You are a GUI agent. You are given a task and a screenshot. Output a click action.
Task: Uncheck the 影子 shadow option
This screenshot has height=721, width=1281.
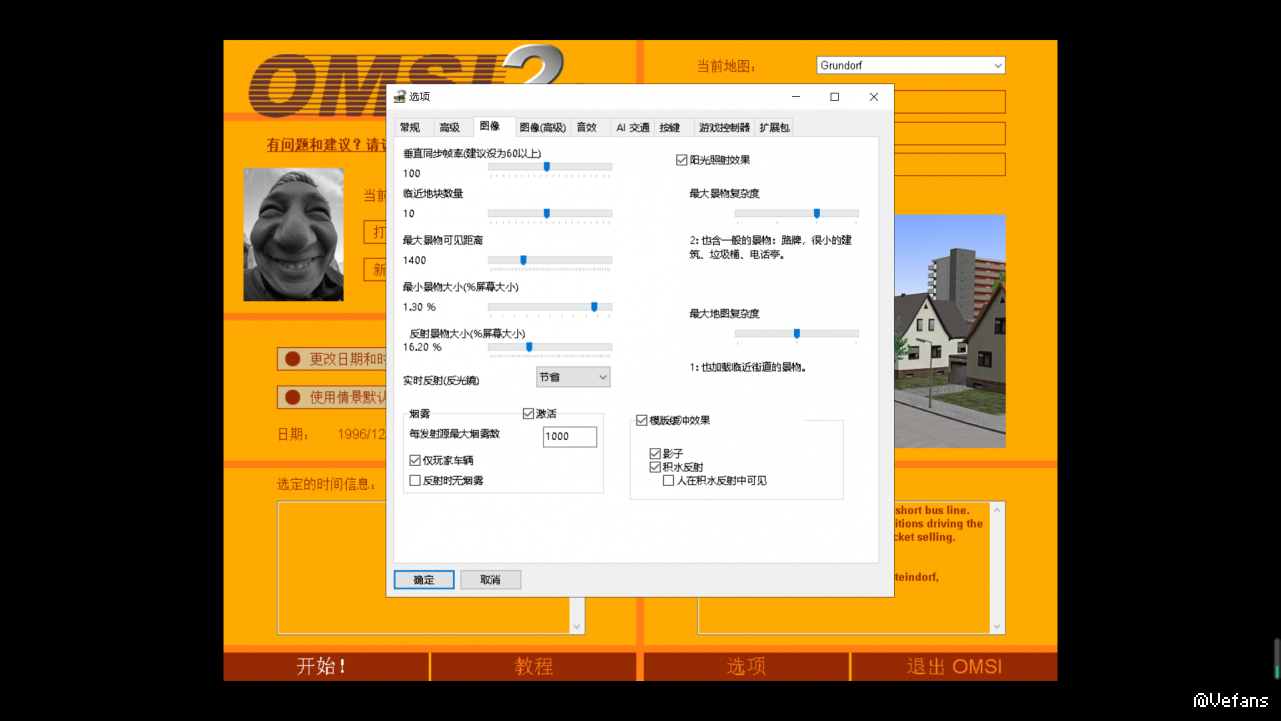point(655,454)
